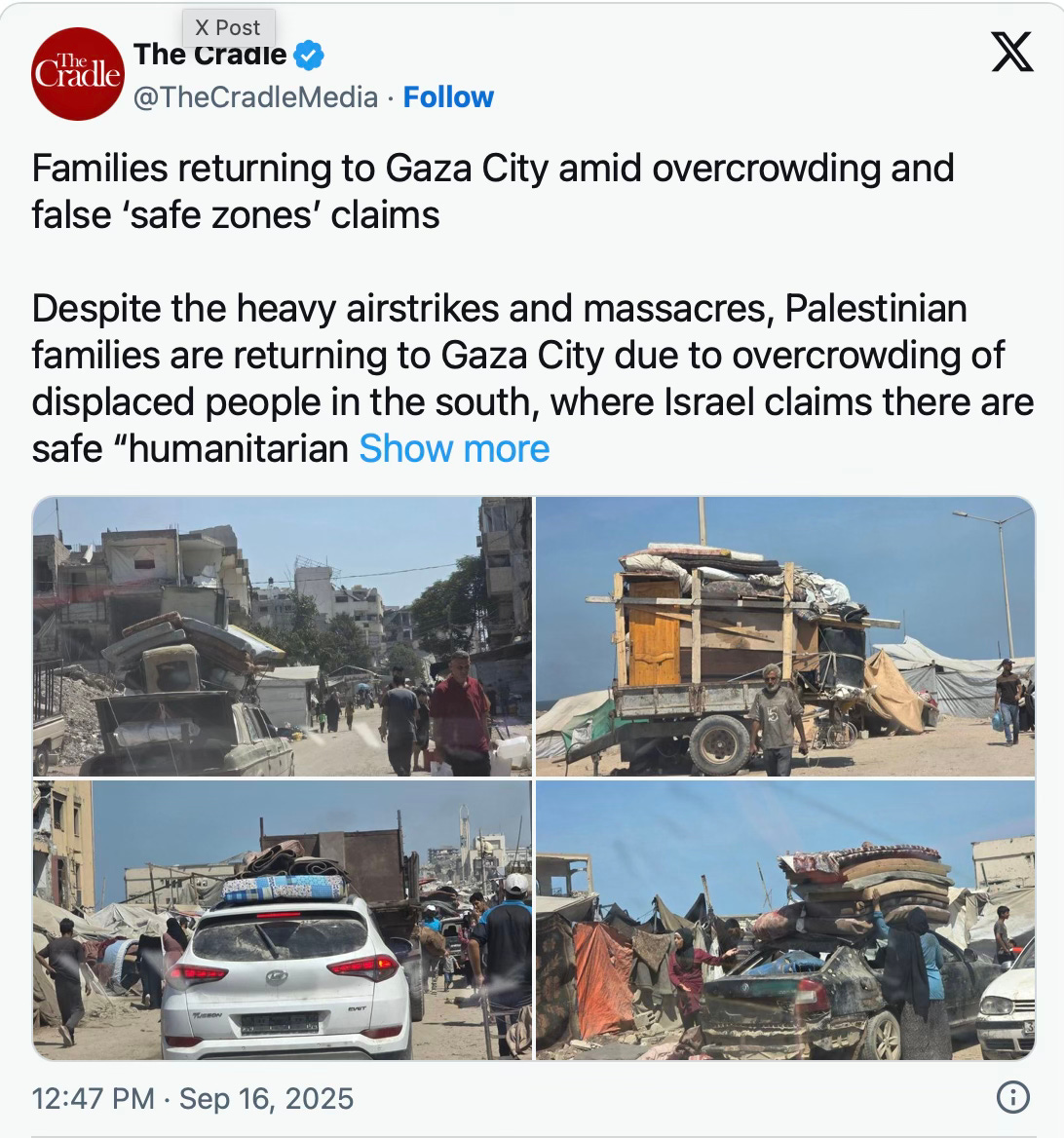Open the @TheCradleMedia handle link
The height and width of the screenshot is (1138, 1064).
pyautogui.click(x=255, y=96)
